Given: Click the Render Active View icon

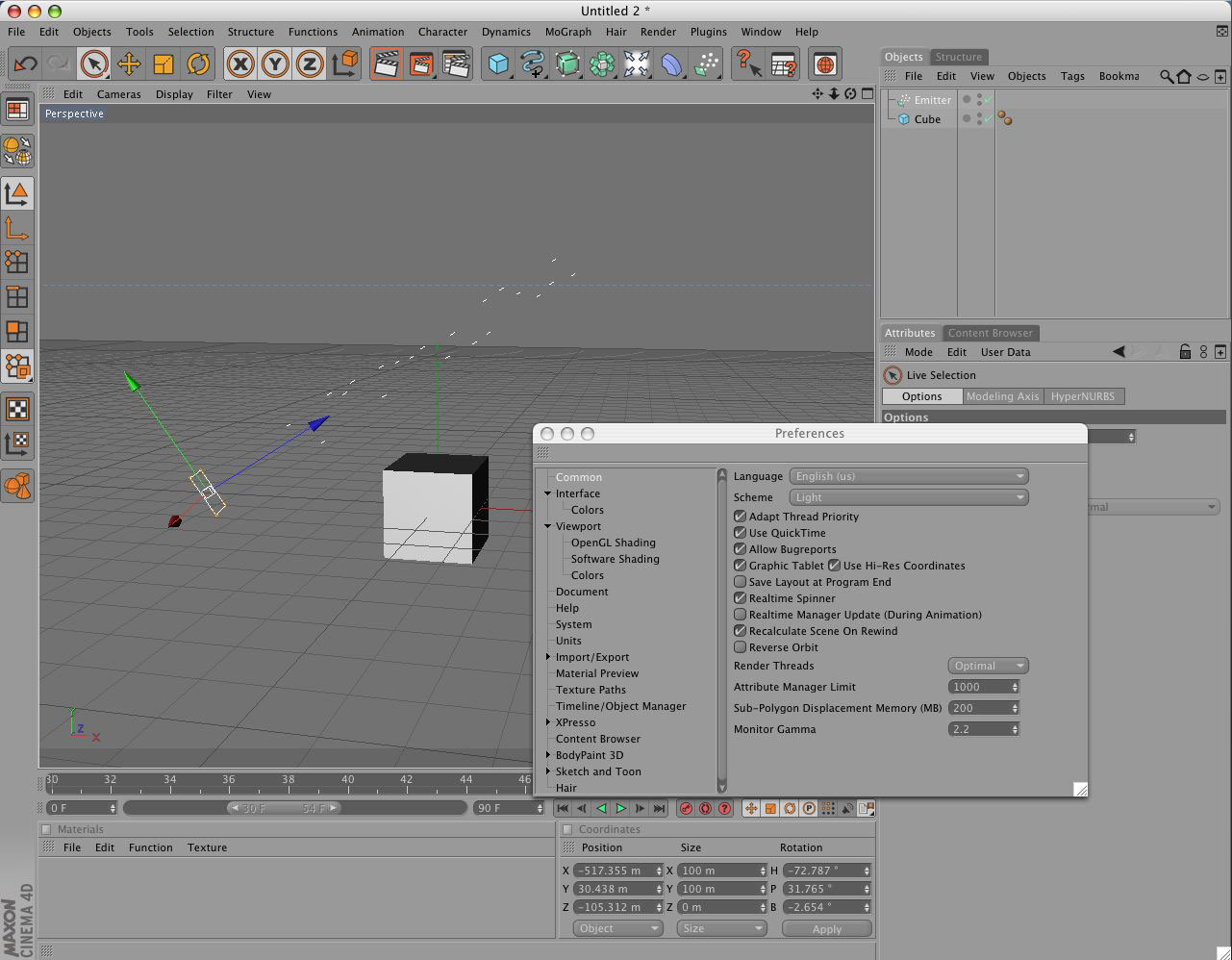Looking at the screenshot, I should [x=386, y=64].
